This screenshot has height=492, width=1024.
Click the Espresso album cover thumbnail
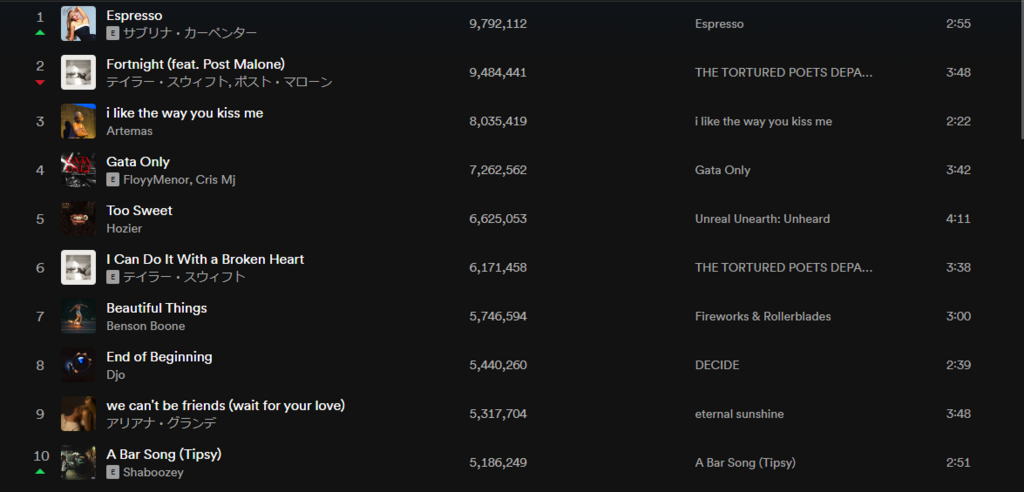78,24
